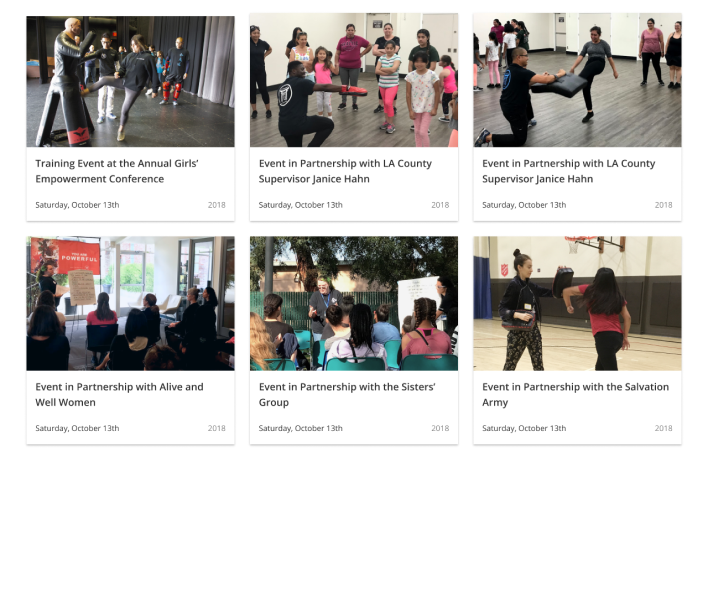Click the 2018 year on the Girls' Empowerment card
The height and width of the screenshot is (600, 708).
pos(217,205)
